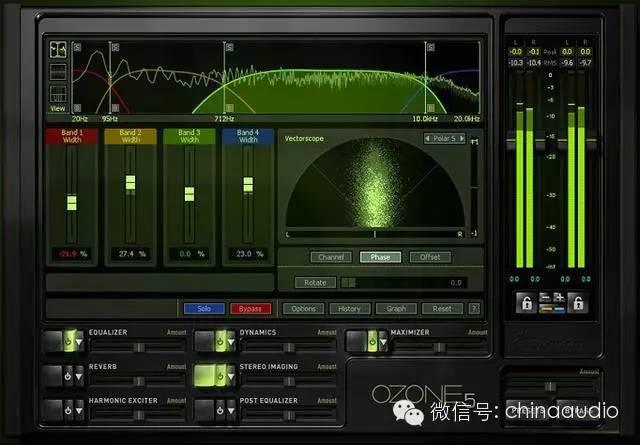Click the Rotate slider handle
Image resolution: width=640 pixels, height=445 pixels.
point(349,283)
